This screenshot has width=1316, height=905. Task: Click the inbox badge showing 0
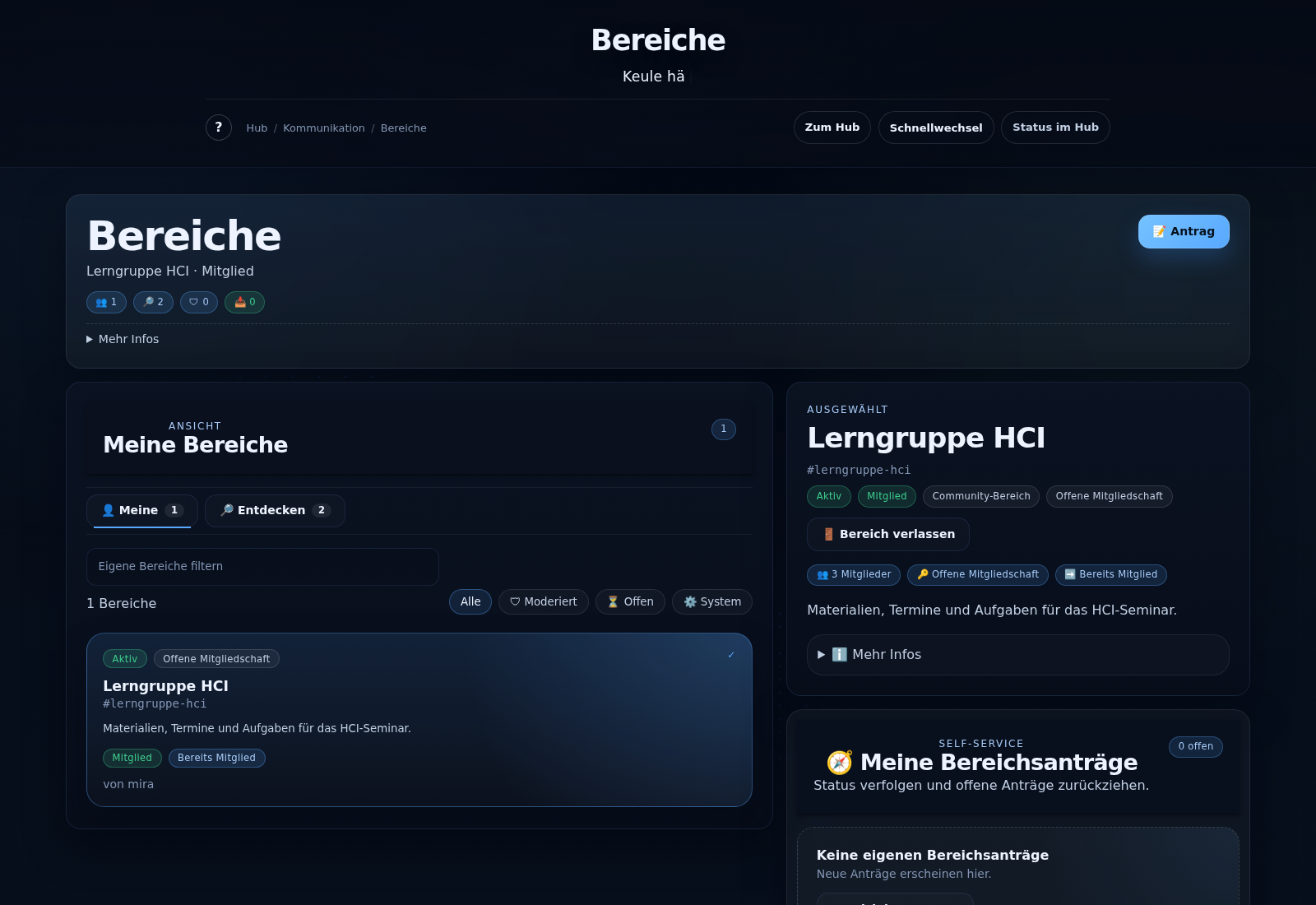coord(243,302)
